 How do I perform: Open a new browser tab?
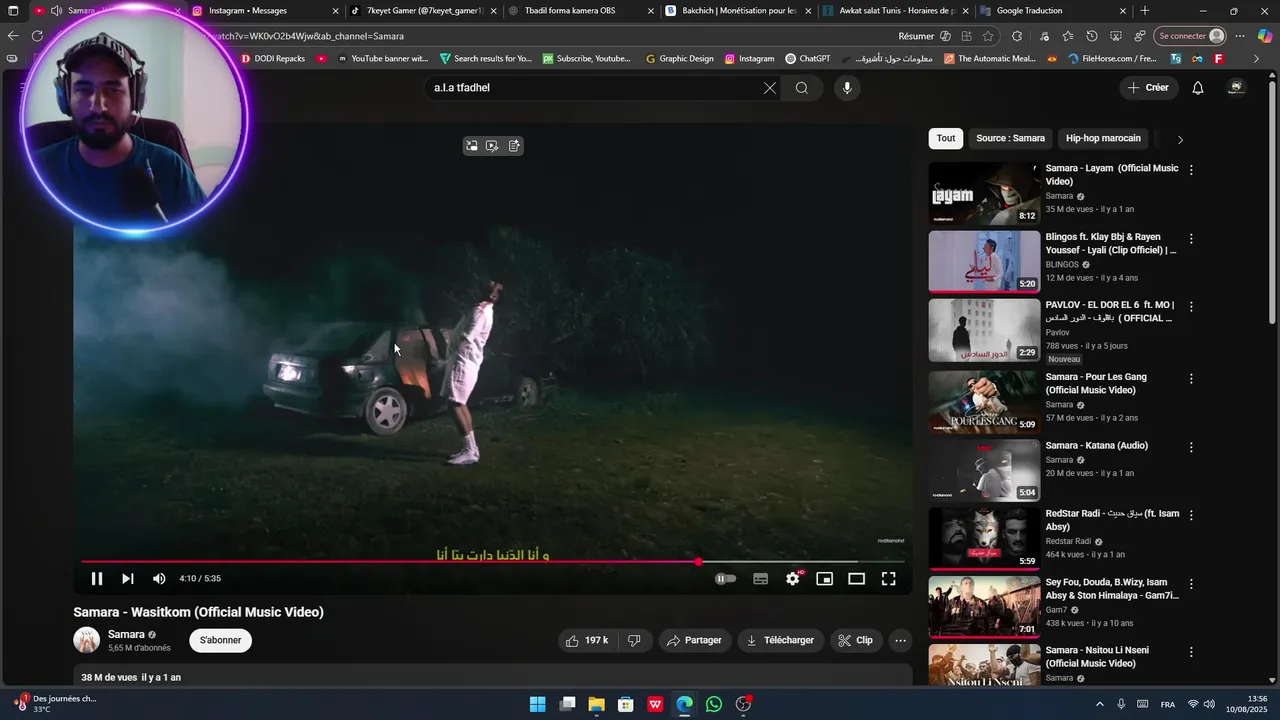tap(1145, 11)
